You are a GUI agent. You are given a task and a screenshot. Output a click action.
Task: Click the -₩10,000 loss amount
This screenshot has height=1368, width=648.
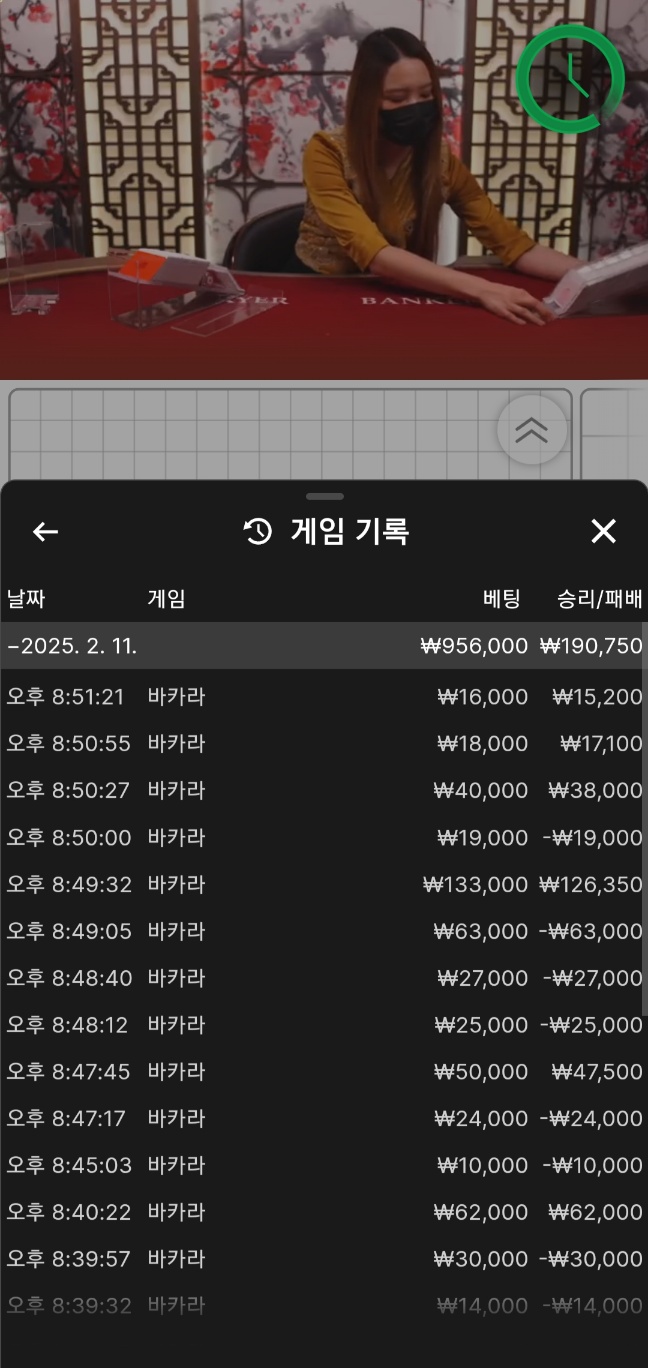point(593,1166)
